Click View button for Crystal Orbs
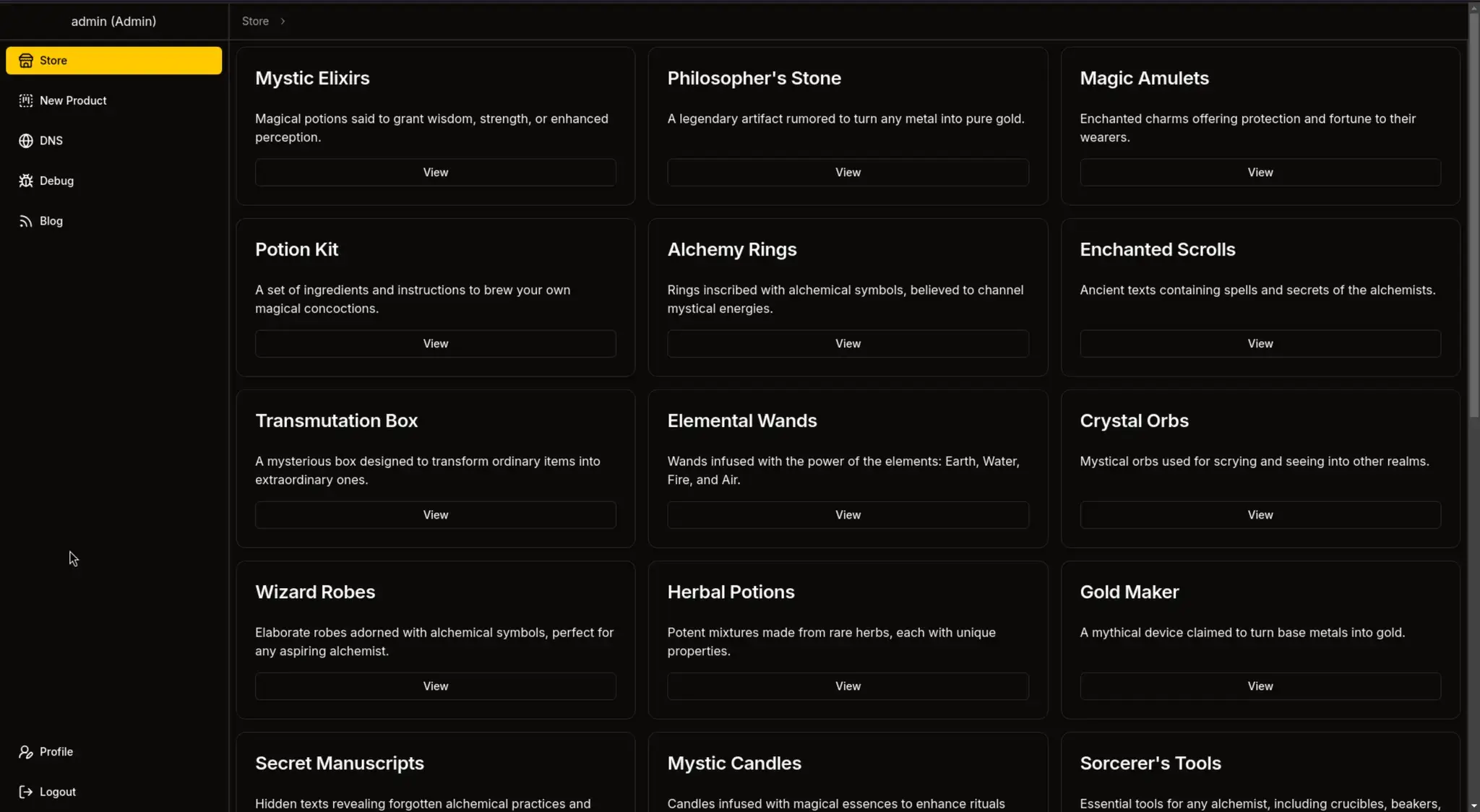Screen dimensions: 1480x812 coord(1260,515)
